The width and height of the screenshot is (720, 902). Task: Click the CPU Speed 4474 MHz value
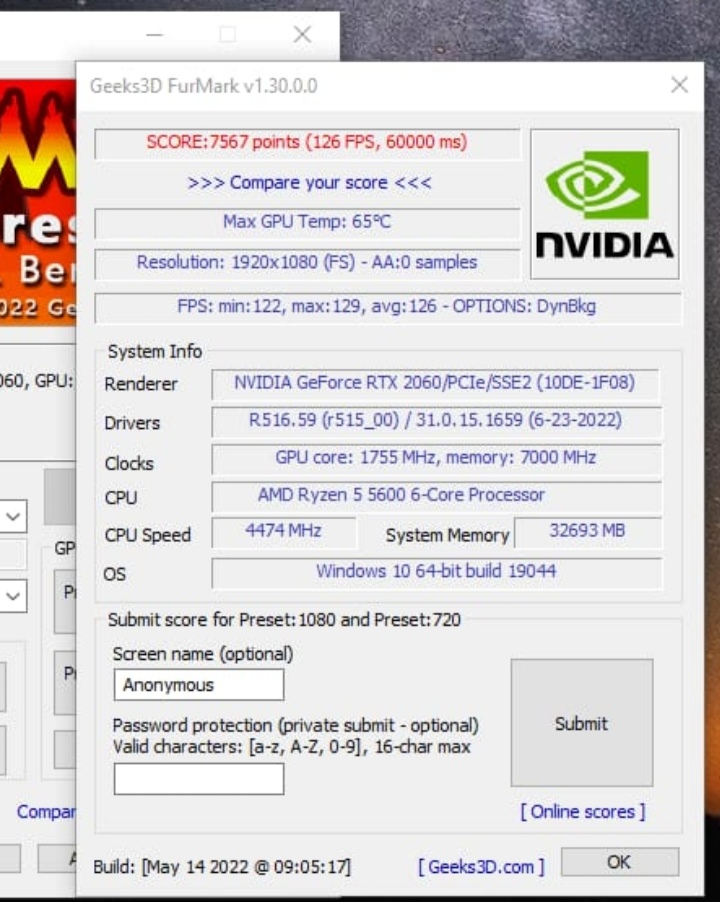coord(284,532)
